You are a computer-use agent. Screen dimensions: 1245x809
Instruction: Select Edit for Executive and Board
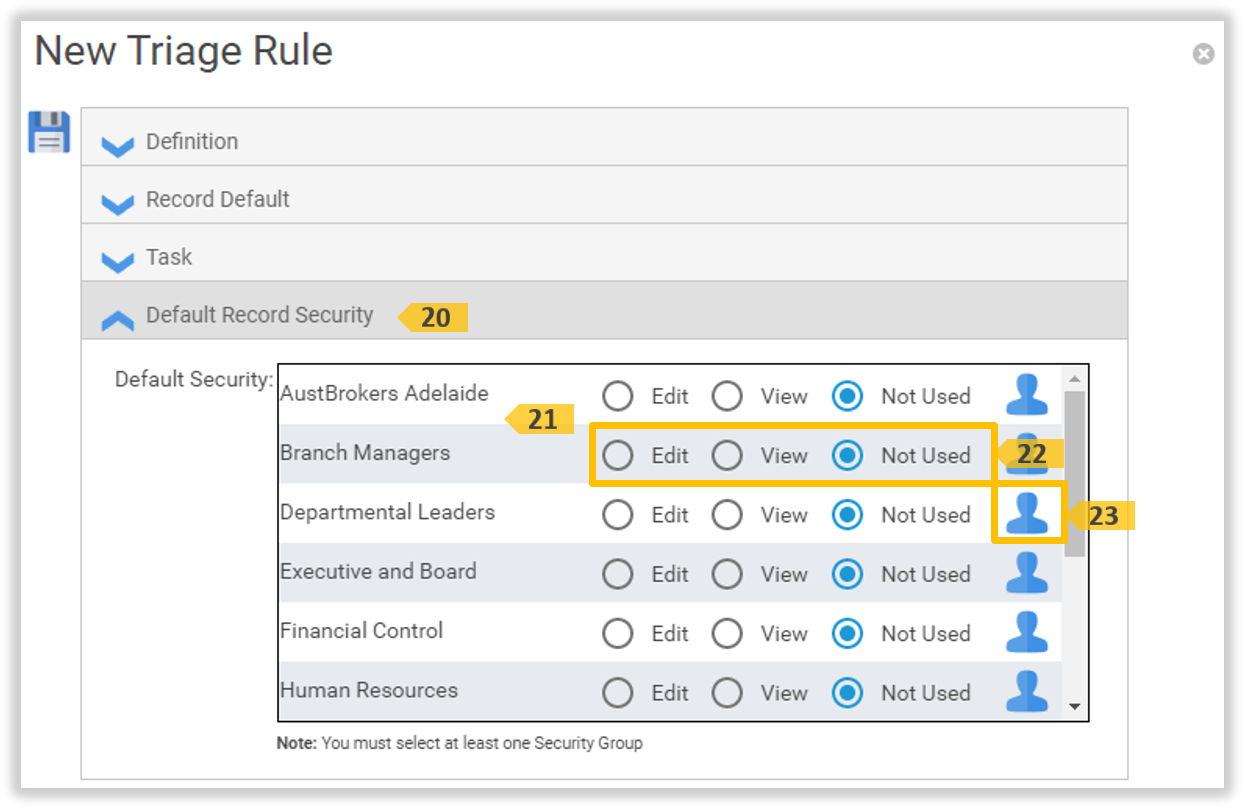click(618, 574)
